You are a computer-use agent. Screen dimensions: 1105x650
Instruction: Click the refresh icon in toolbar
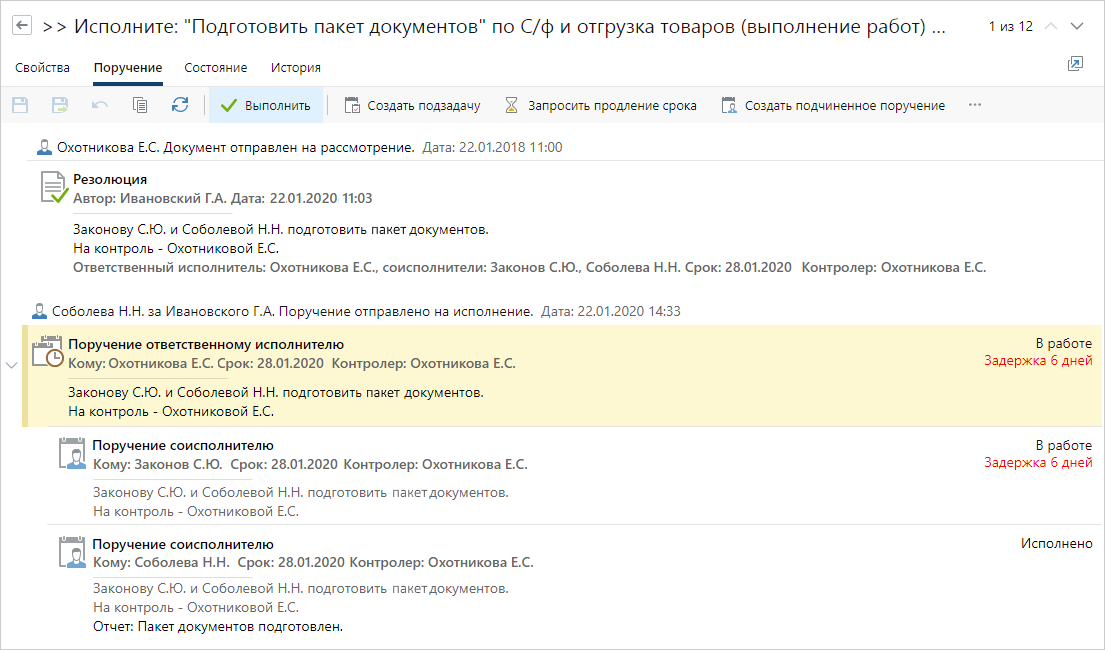[180, 105]
